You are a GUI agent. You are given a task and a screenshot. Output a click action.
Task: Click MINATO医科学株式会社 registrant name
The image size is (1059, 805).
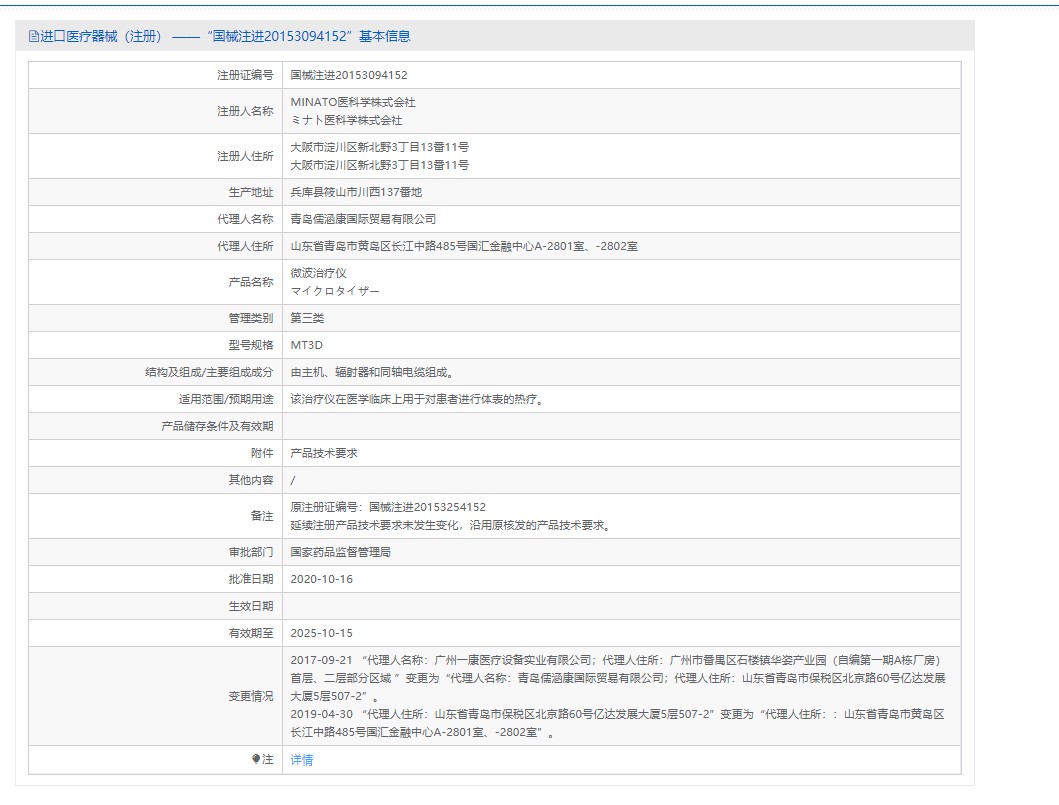[x=353, y=102]
